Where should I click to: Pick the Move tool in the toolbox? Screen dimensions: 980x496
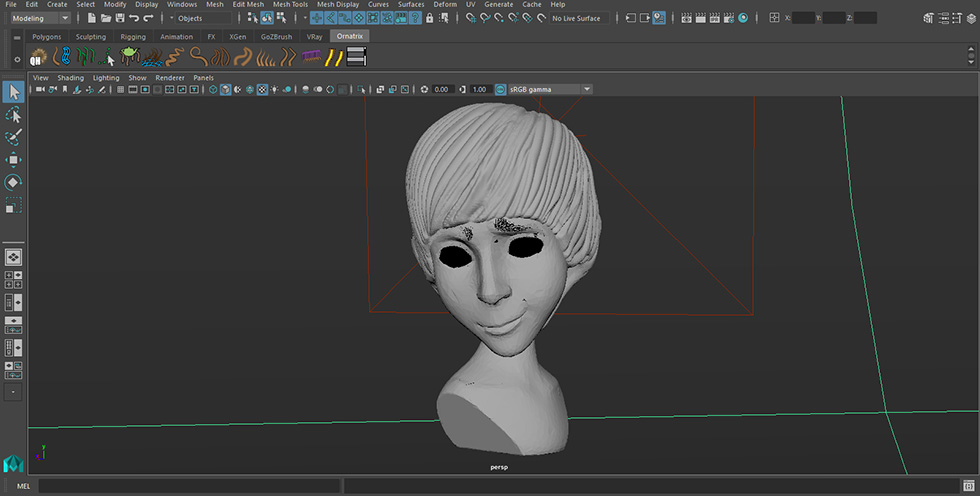click(13, 160)
